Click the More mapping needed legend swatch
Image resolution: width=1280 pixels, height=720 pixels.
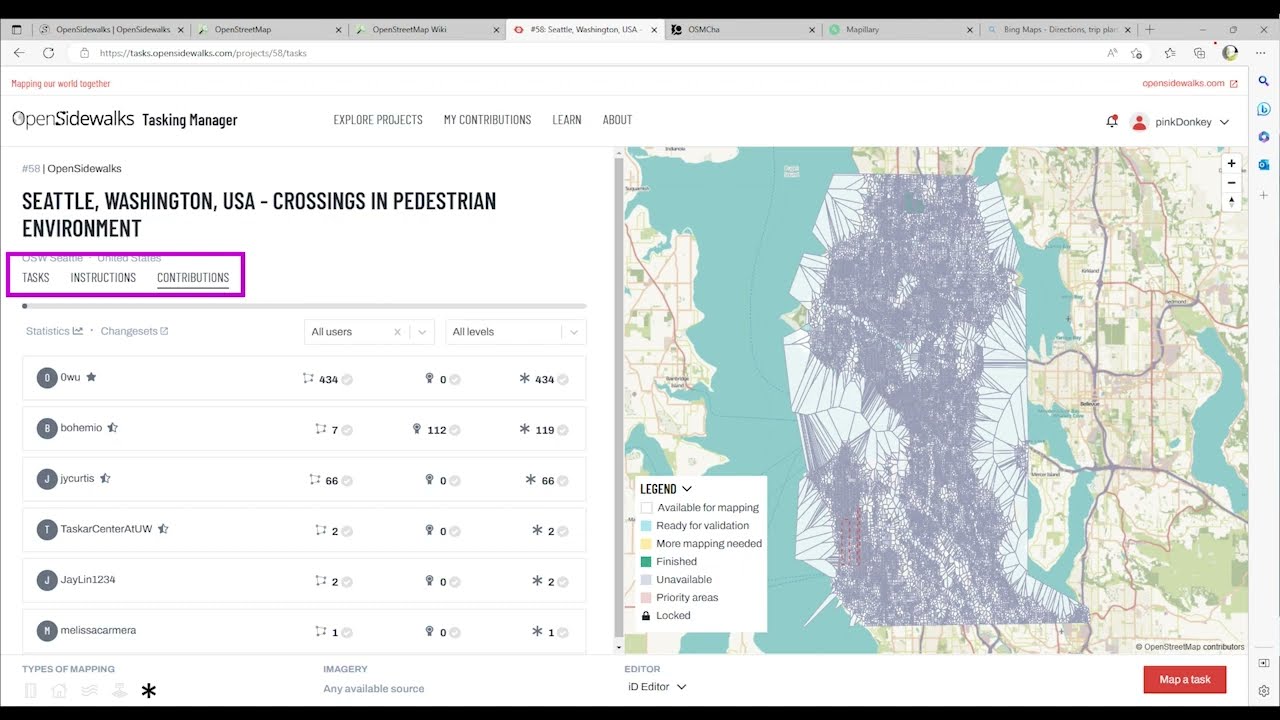pos(646,544)
